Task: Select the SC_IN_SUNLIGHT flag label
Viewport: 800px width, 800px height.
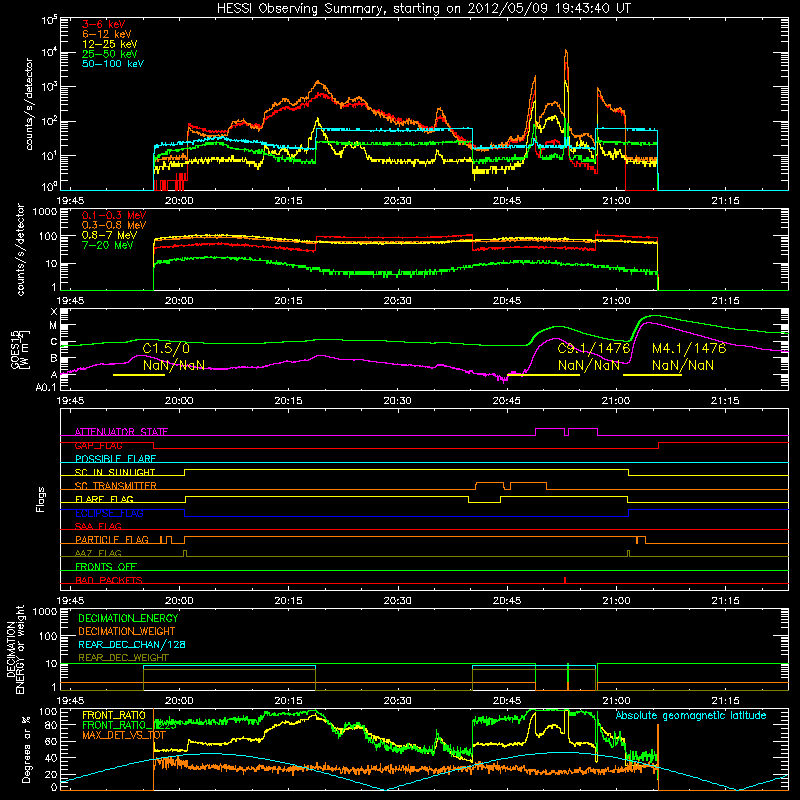Action: pyautogui.click(x=115, y=472)
